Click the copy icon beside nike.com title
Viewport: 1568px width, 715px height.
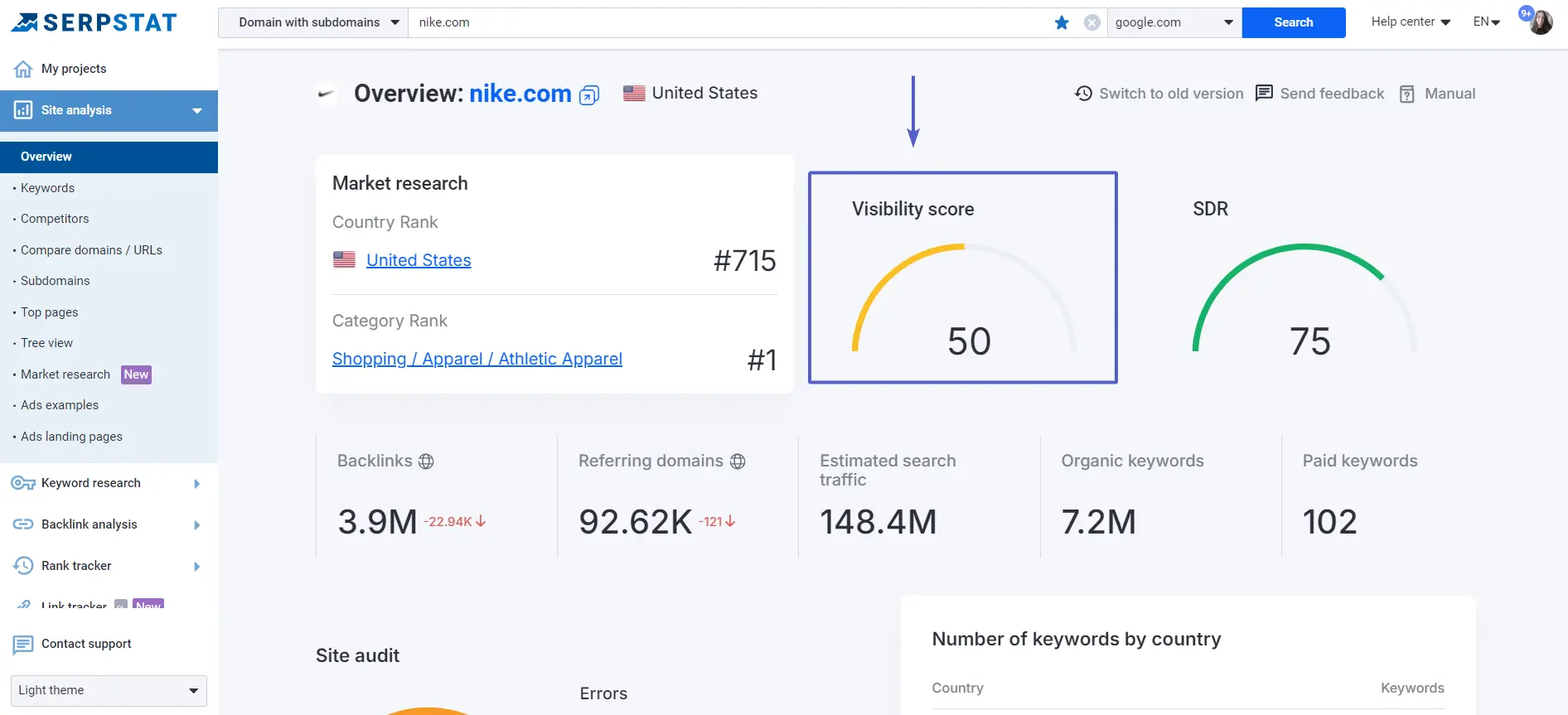click(x=588, y=95)
